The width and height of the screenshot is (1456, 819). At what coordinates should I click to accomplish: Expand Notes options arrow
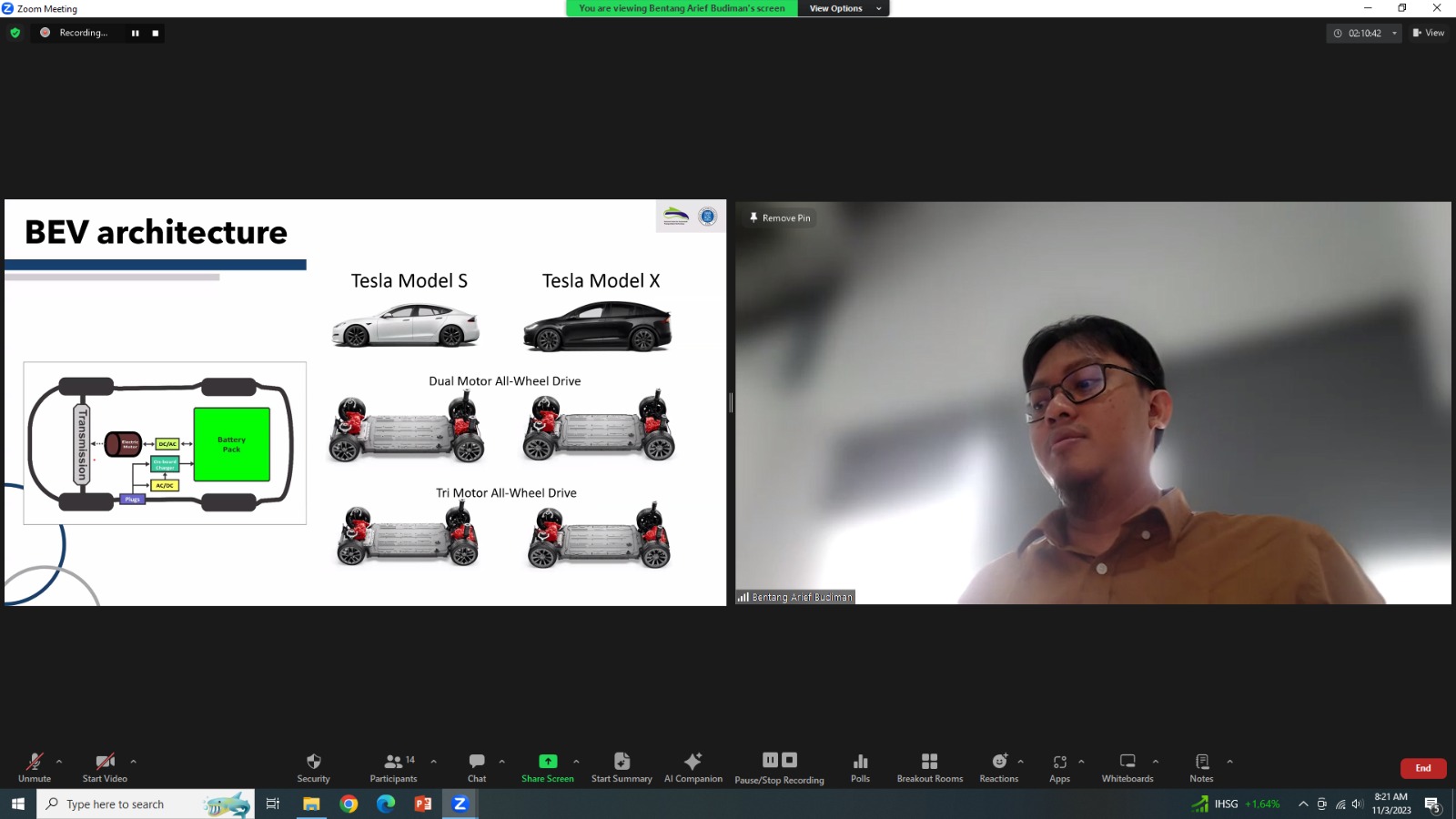pyautogui.click(x=1229, y=762)
